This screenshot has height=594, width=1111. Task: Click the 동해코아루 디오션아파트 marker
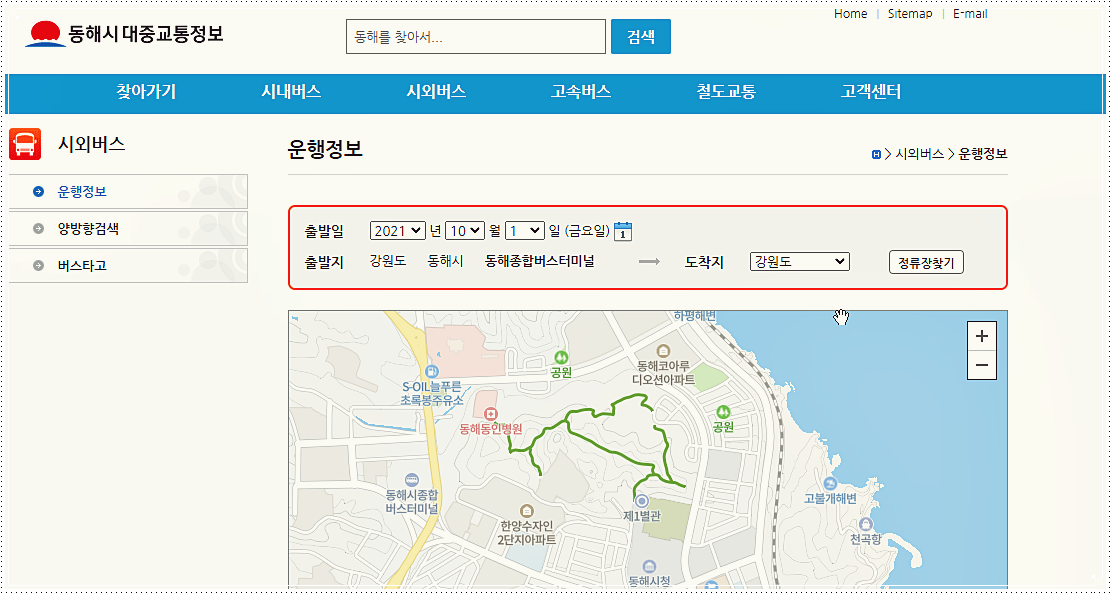click(663, 351)
